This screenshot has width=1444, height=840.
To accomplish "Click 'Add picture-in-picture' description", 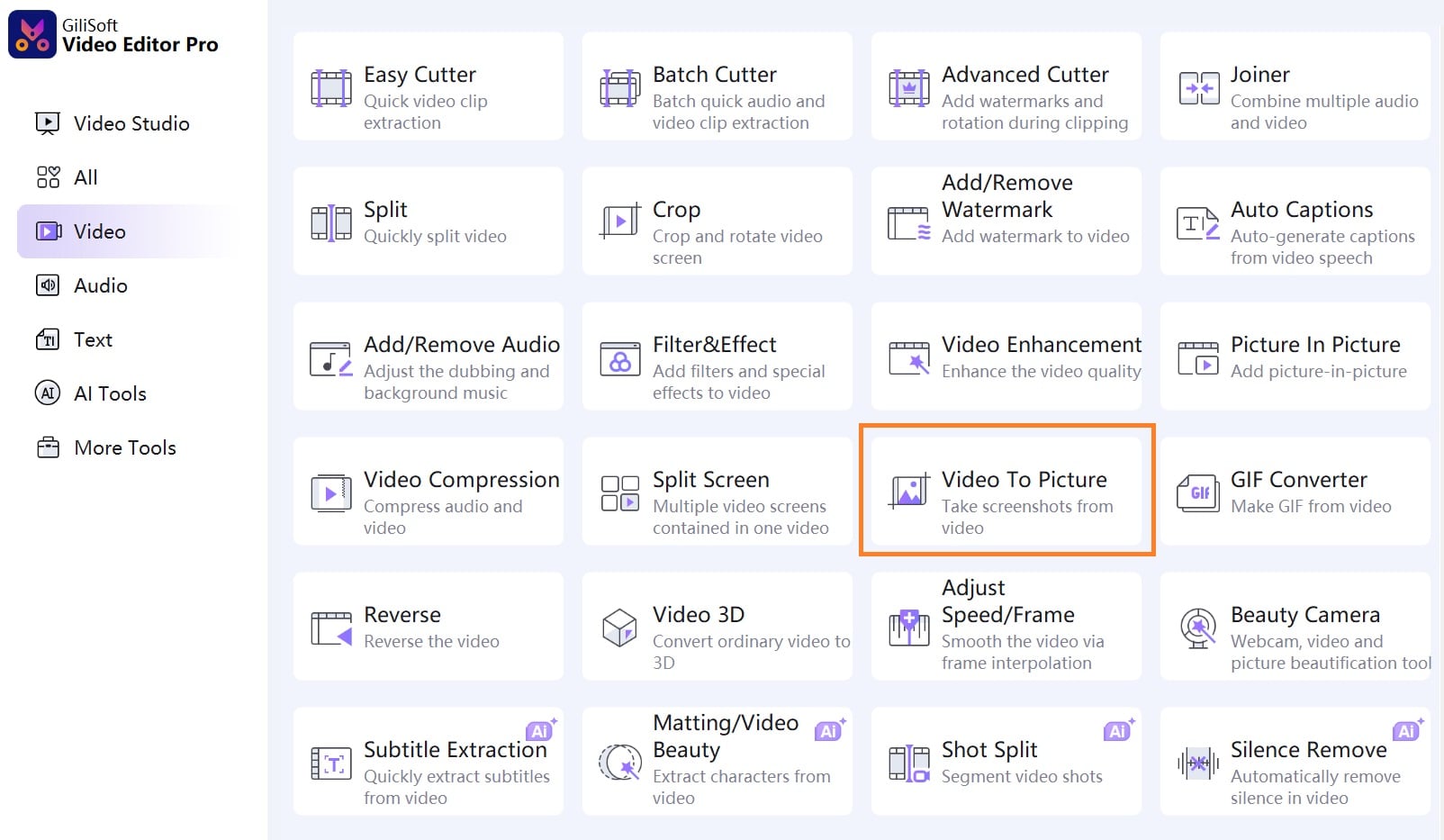I will tap(1319, 372).
